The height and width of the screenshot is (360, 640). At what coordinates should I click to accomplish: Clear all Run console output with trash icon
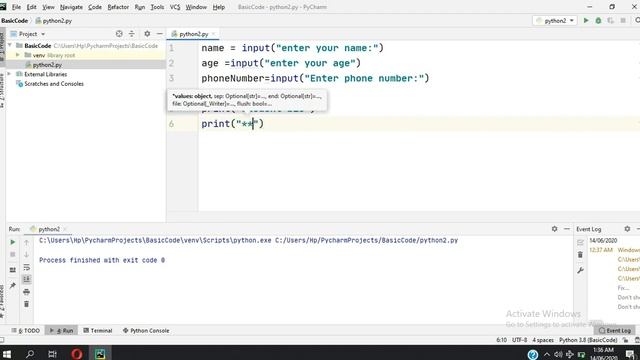click(x=27, y=304)
